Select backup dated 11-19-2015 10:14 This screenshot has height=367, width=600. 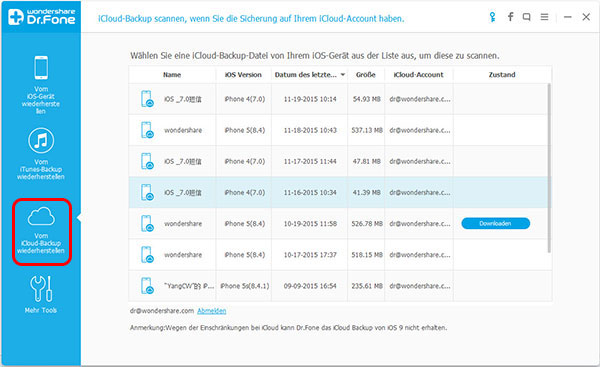pyautogui.click(x=339, y=99)
